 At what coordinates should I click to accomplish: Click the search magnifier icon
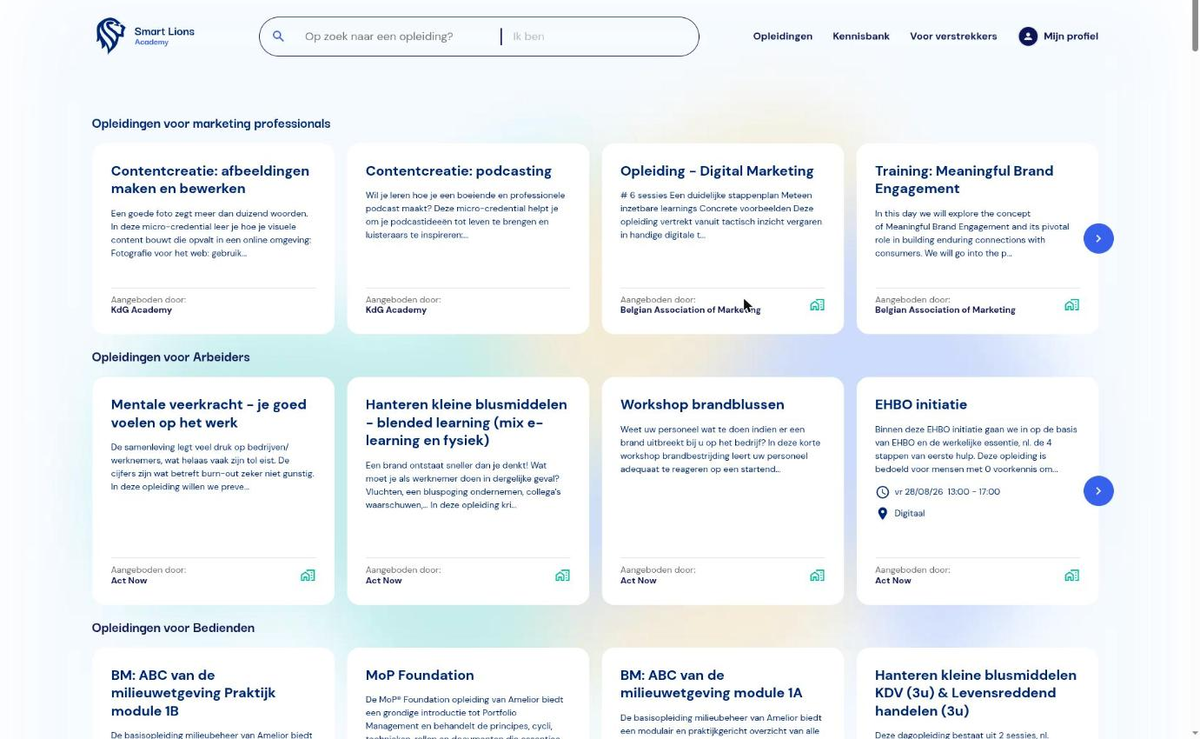[x=279, y=36]
